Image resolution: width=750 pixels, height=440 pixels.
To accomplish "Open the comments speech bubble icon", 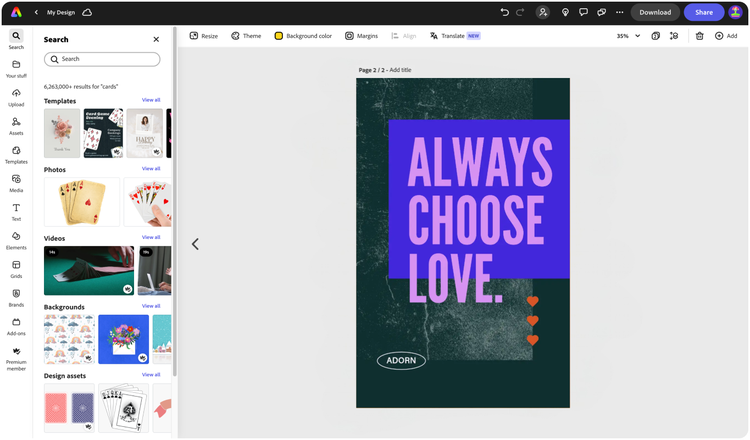I will coord(583,12).
